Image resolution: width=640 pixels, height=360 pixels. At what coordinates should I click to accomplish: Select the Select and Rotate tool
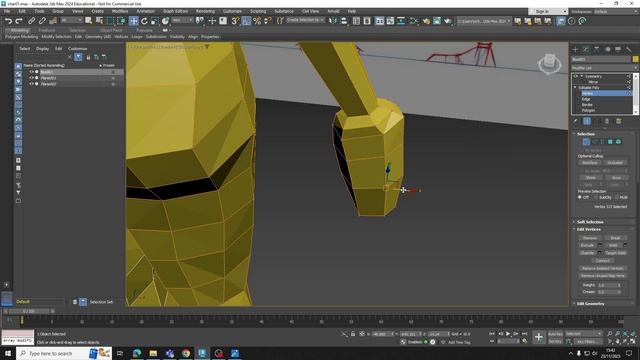coord(144,20)
